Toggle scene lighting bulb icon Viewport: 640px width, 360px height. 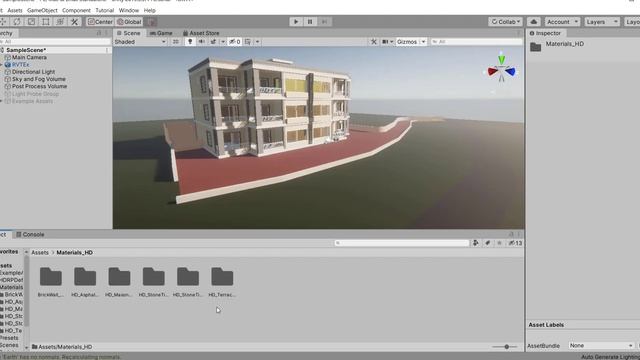click(190, 42)
